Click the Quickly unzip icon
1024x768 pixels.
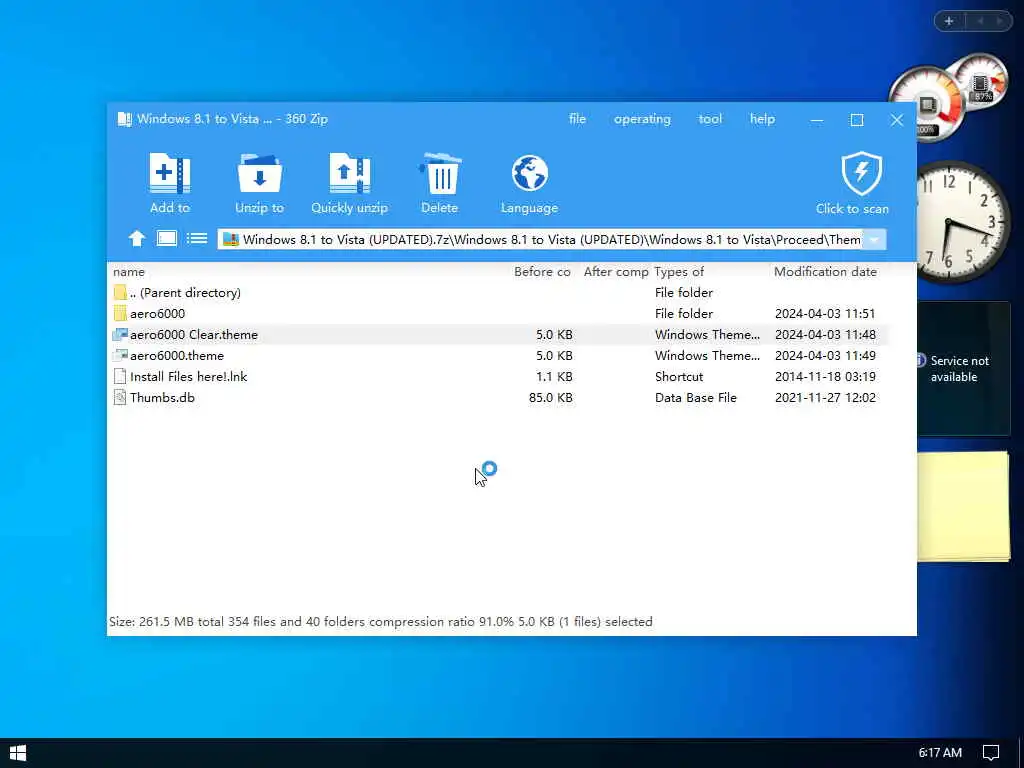(349, 174)
